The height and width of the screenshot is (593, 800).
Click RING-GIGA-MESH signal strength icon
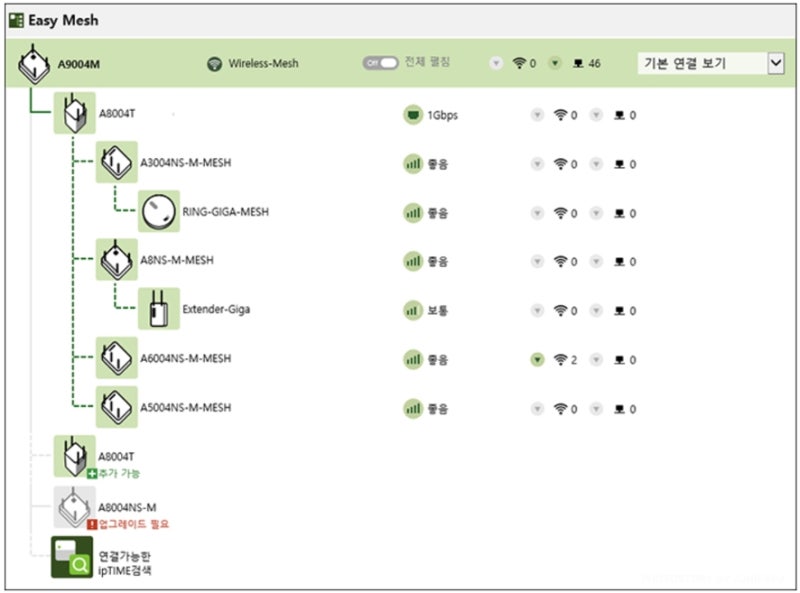click(x=413, y=213)
